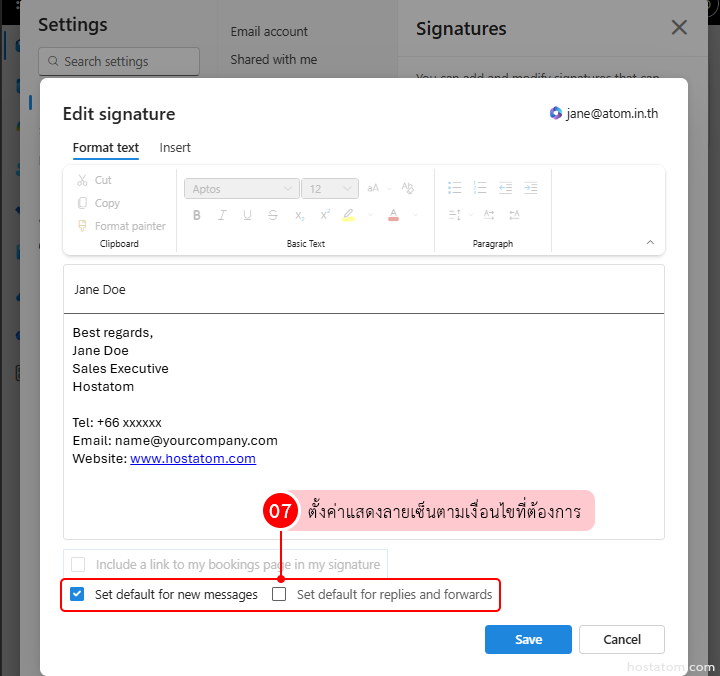The height and width of the screenshot is (676, 720).
Task: Click the Change case aA icon
Action: [x=373, y=188]
